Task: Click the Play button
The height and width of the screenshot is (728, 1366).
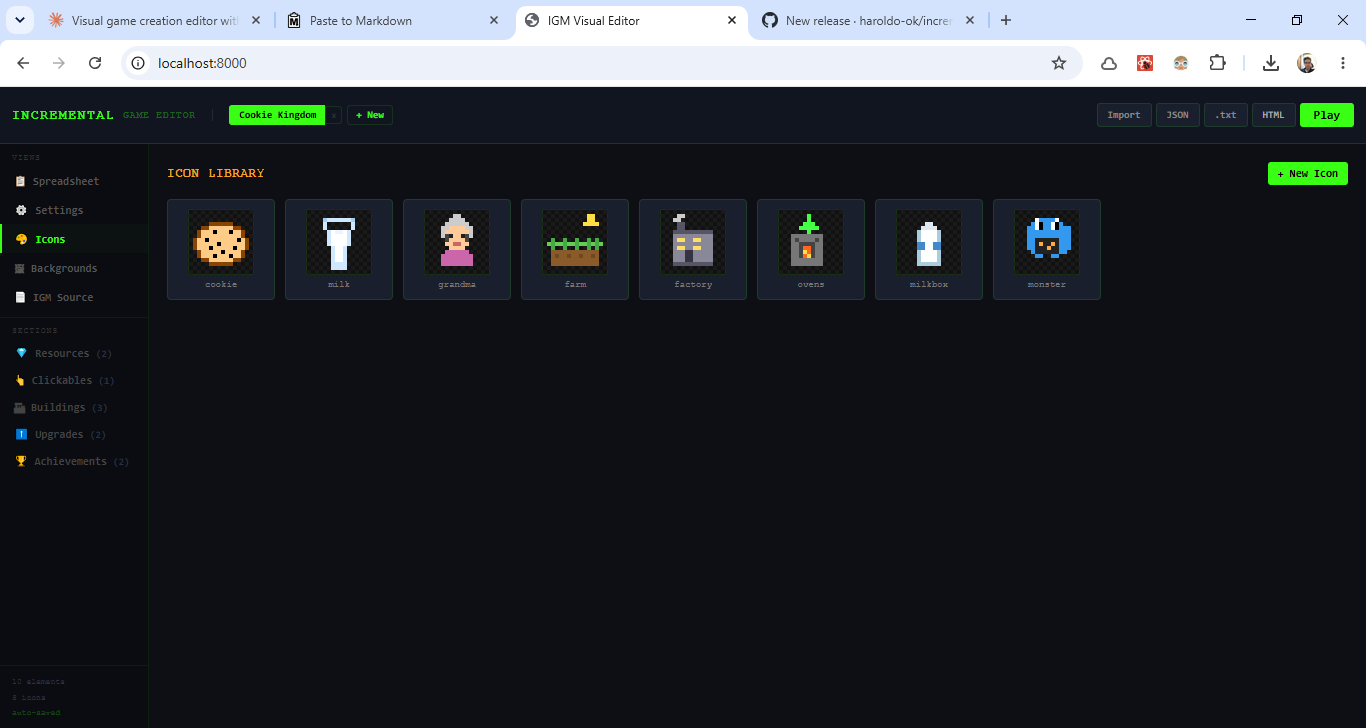Action: point(1327,115)
